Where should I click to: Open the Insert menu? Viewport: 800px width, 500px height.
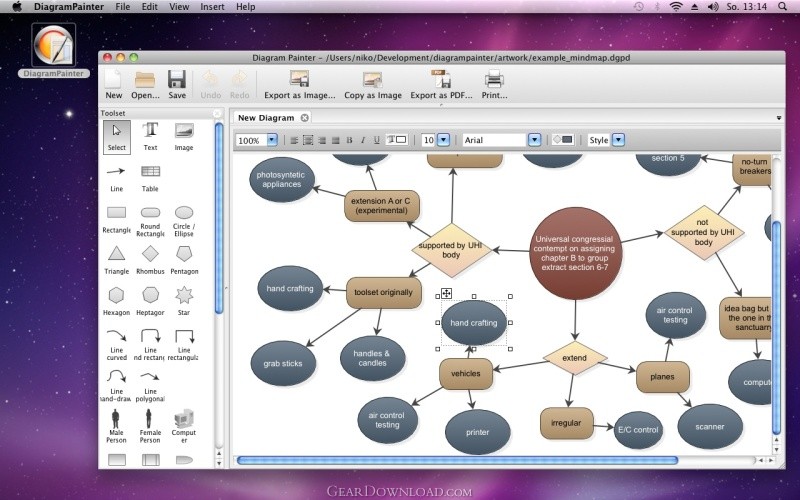pos(212,7)
